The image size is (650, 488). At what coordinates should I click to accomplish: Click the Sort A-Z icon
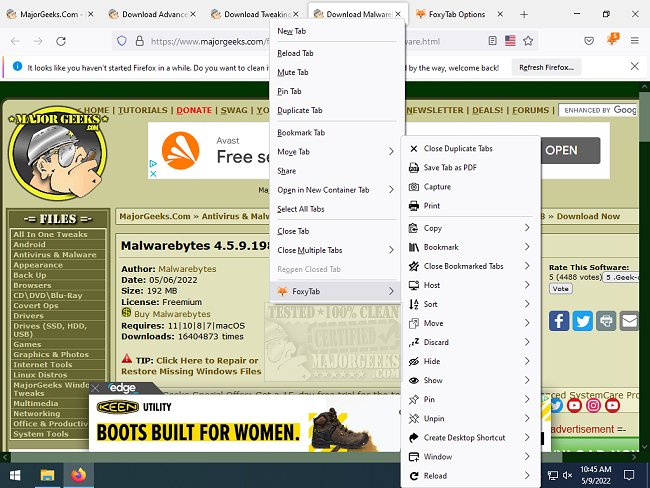[x=414, y=304]
